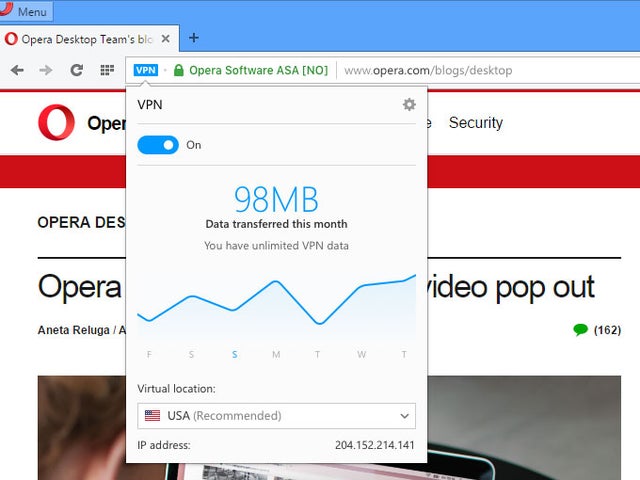Click the Aneta Reluga author link
This screenshot has width=640, height=480.
[x=75, y=330]
